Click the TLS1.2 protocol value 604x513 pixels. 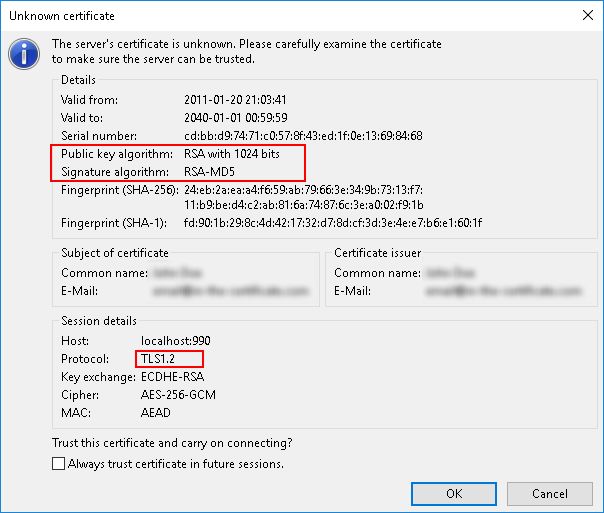point(158,359)
